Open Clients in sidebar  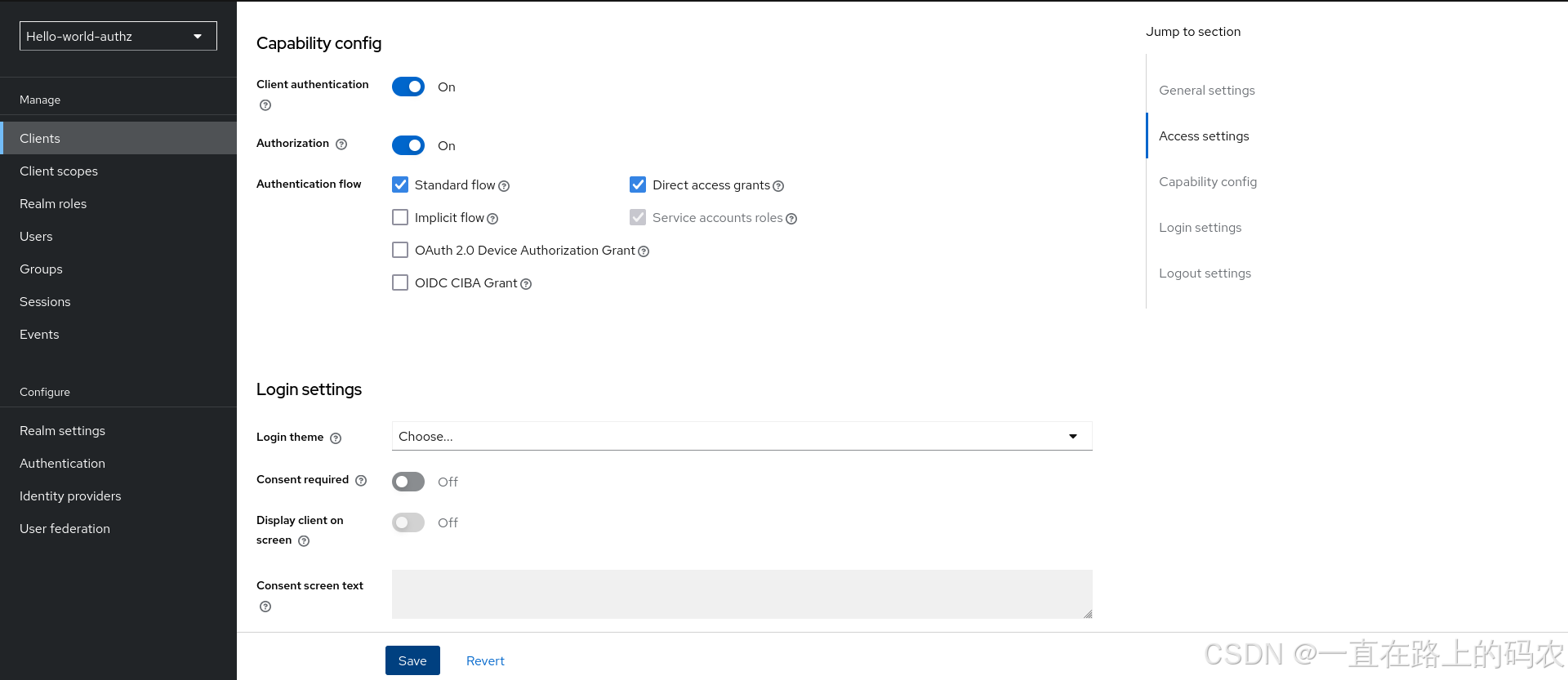(118, 138)
